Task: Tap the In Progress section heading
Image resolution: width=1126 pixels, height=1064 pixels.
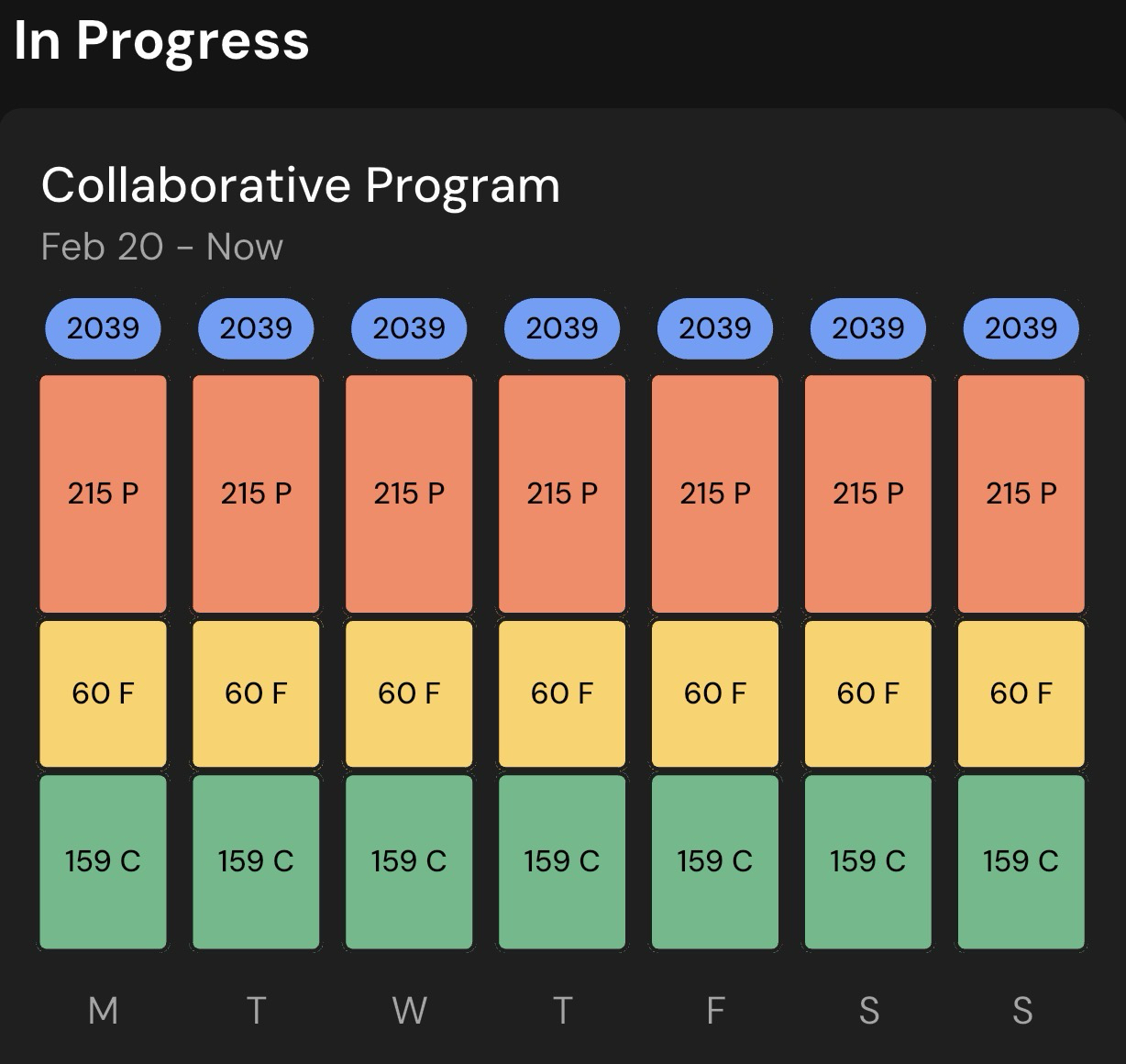Action: point(161,41)
